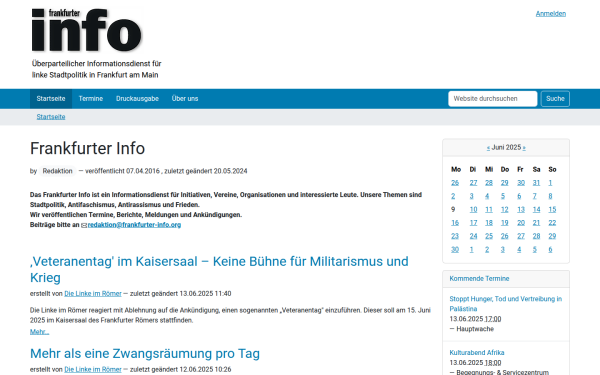Viewport: 600px width, 375px height.
Task: Select June 16 in the calendar
Action: (x=455, y=223)
